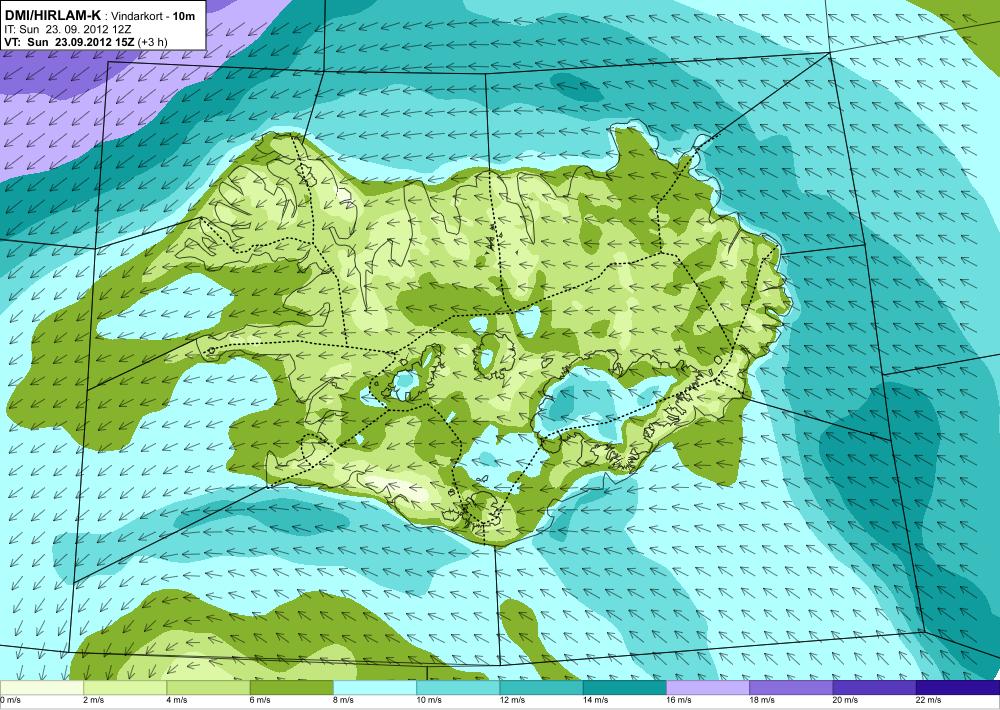This screenshot has height=710, width=1000.
Task: Click the light turquoise 10–12 m/s legend swatch
Action: click(x=458, y=688)
